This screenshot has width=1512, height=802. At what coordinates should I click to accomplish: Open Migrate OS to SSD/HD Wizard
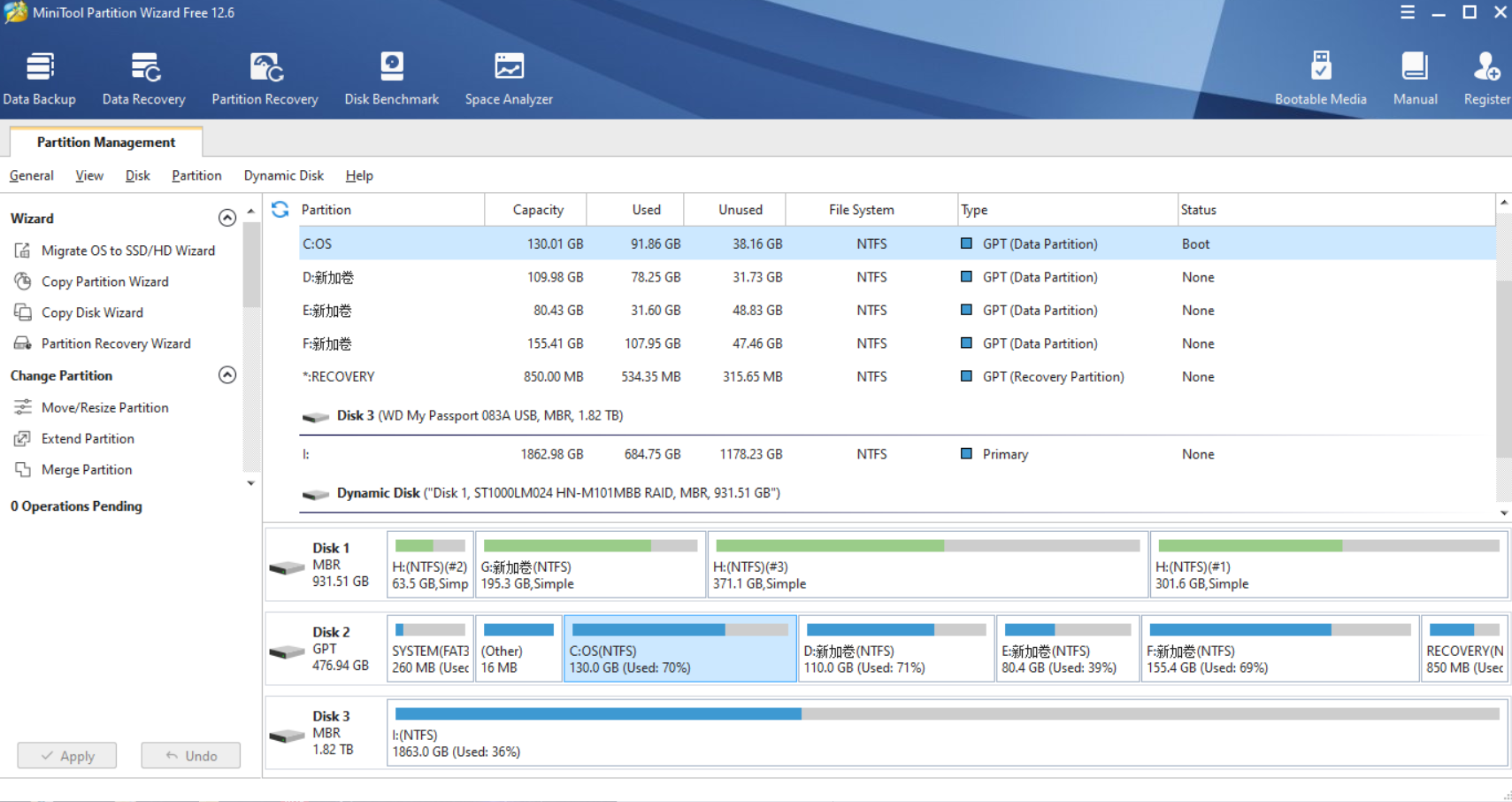(x=128, y=251)
